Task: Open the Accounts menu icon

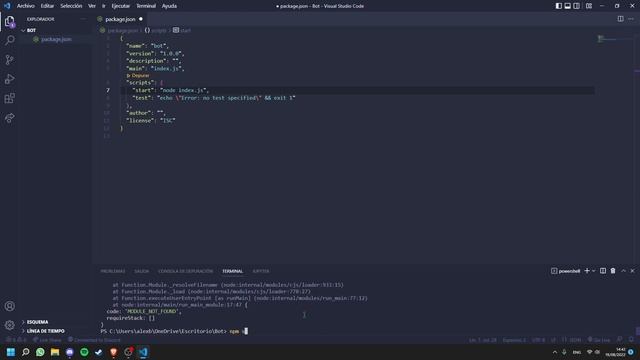Action: pyautogui.click(x=10, y=306)
